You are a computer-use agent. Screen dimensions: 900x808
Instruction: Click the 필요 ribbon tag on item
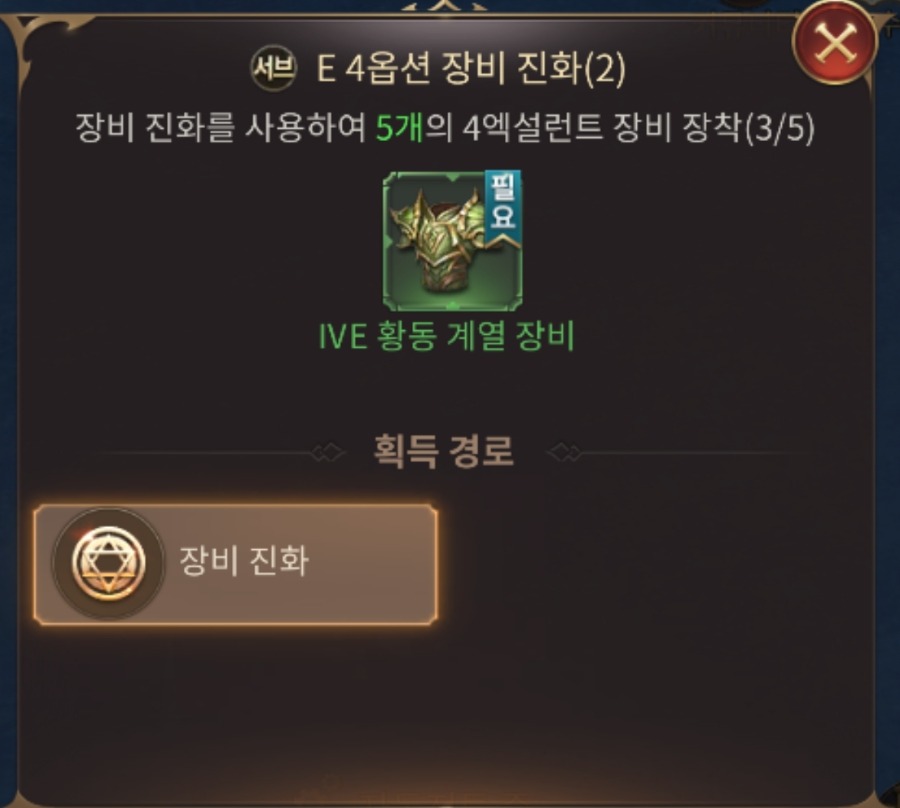503,208
